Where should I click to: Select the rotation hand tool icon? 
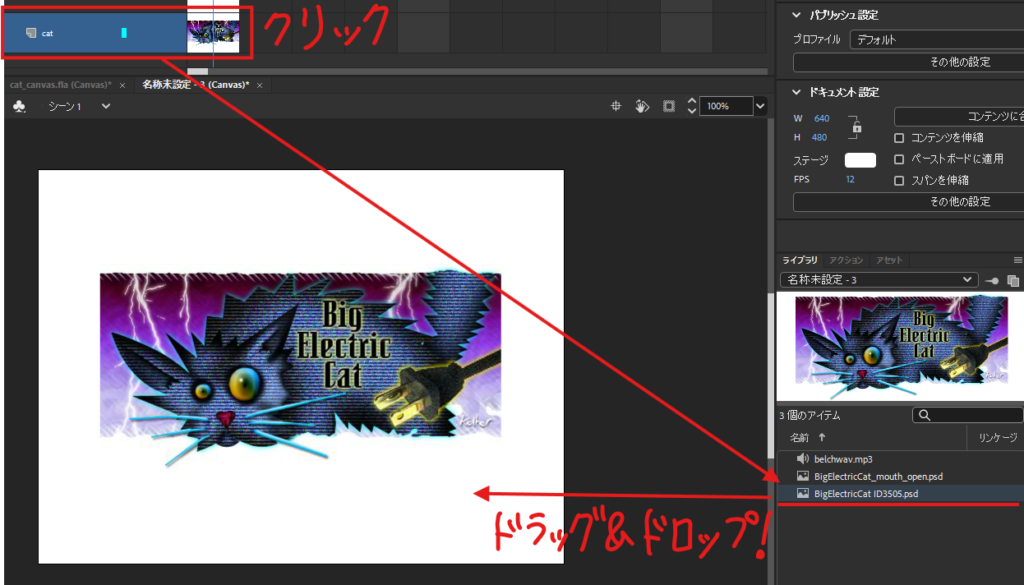(x=643, y=106)
